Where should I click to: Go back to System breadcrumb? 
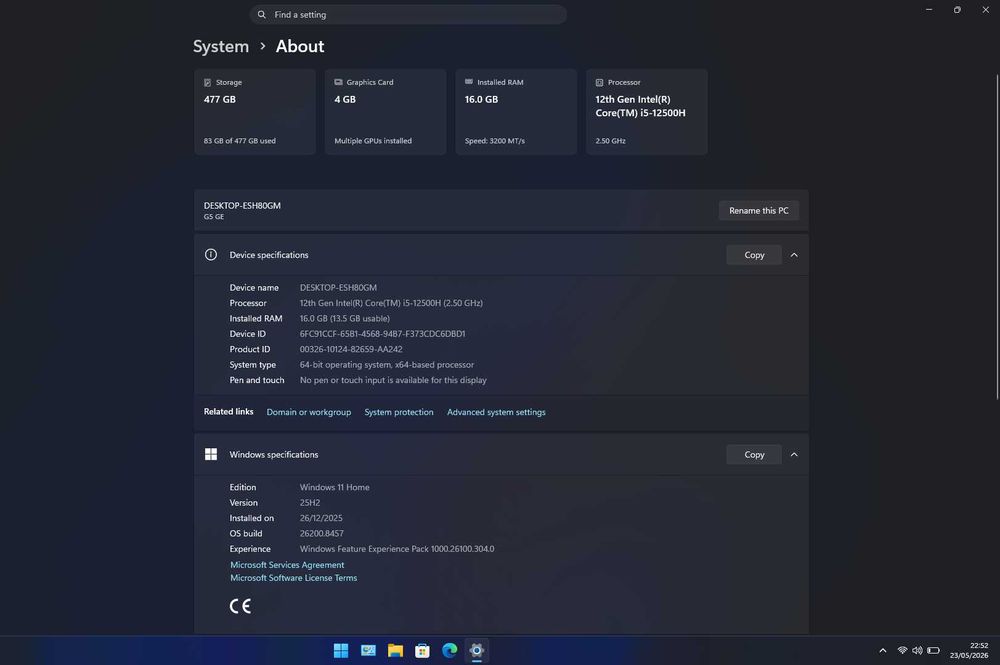pos(221,47)
